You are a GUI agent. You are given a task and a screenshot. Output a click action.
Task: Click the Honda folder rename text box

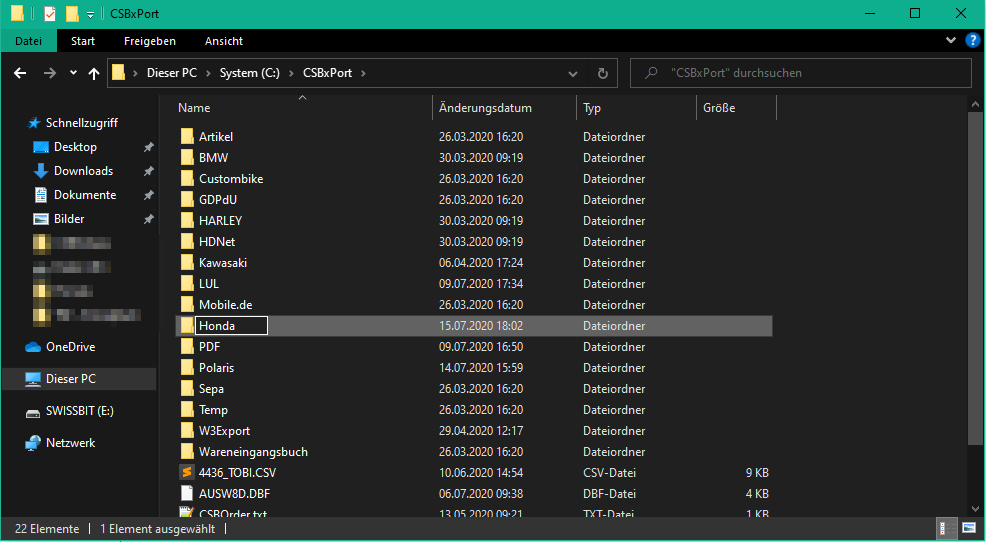point(231,326)
